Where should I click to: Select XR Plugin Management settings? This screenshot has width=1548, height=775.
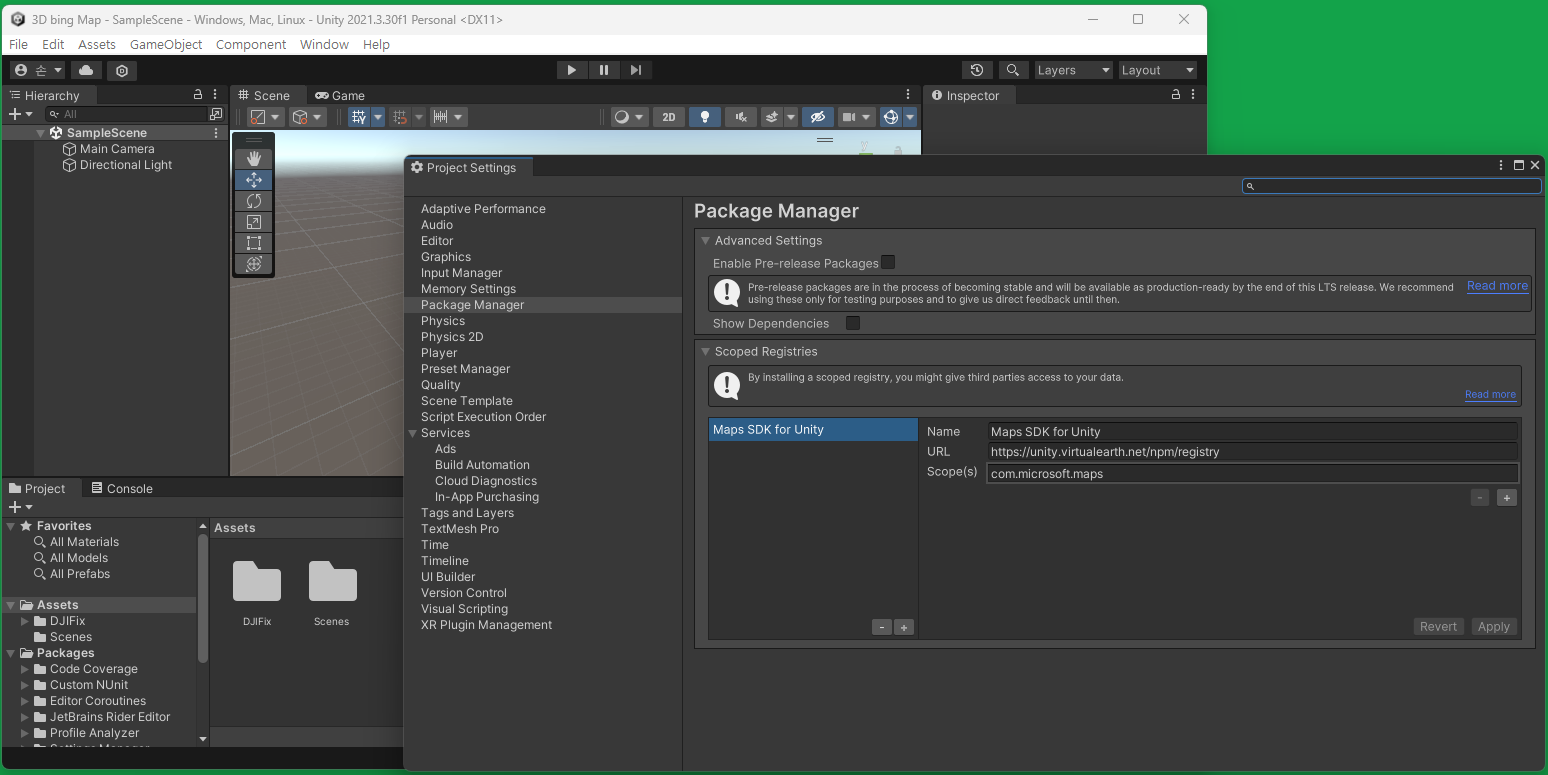(486, 625)
